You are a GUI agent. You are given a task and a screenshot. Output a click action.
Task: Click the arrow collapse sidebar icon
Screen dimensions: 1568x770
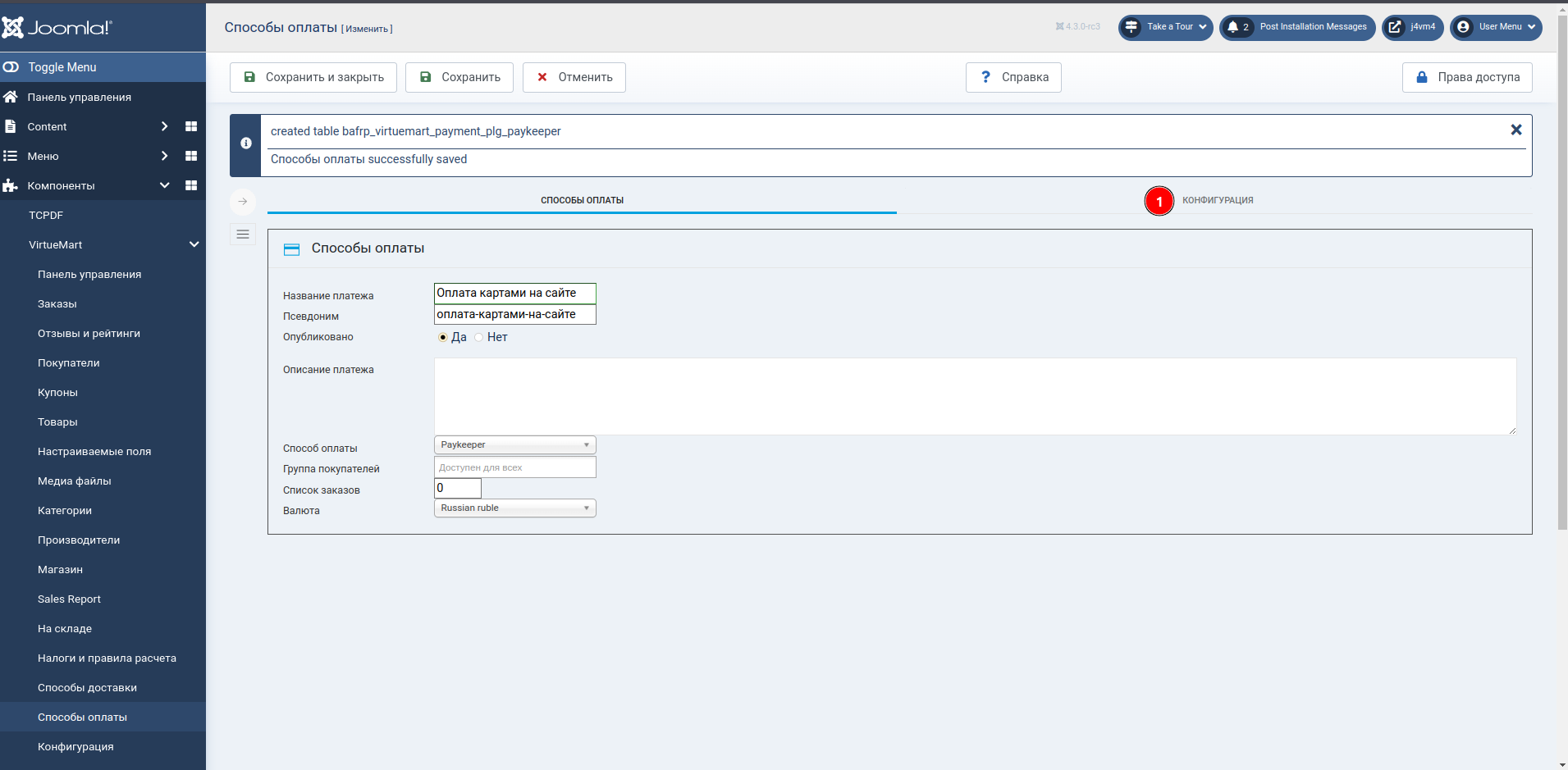(x=243, y=202)
